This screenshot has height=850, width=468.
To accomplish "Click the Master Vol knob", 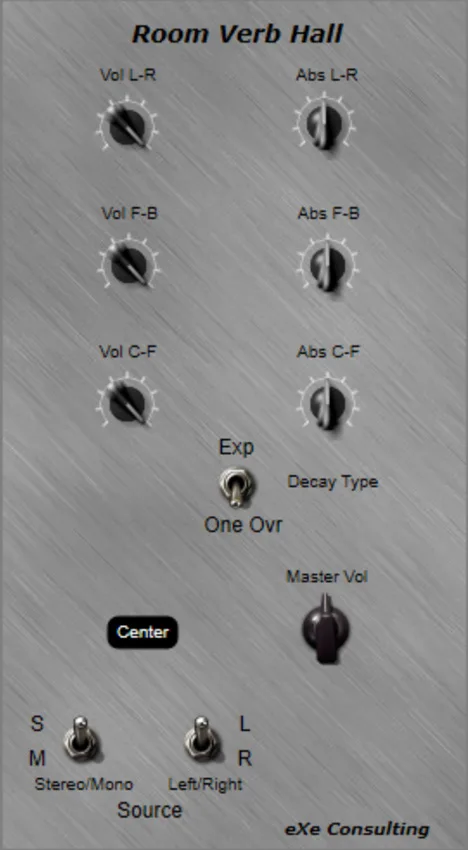I will tap(326, 628).
